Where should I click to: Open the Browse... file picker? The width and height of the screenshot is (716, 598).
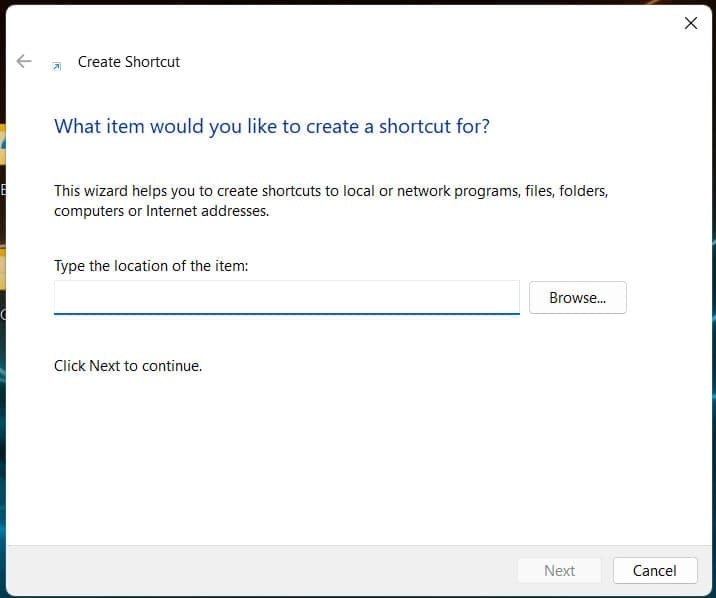pyautogui.click(x=577, y=297)
